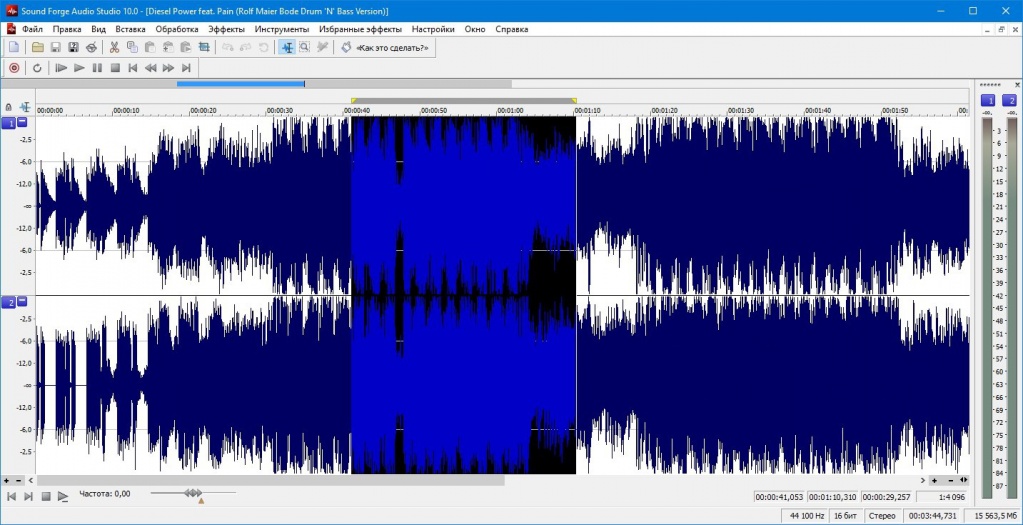The height and width of the screenshot is (525, 1023).
Task: Zoom out time with the bottom-right minus button
Action: pyautogui.click(x=951, y=480)
